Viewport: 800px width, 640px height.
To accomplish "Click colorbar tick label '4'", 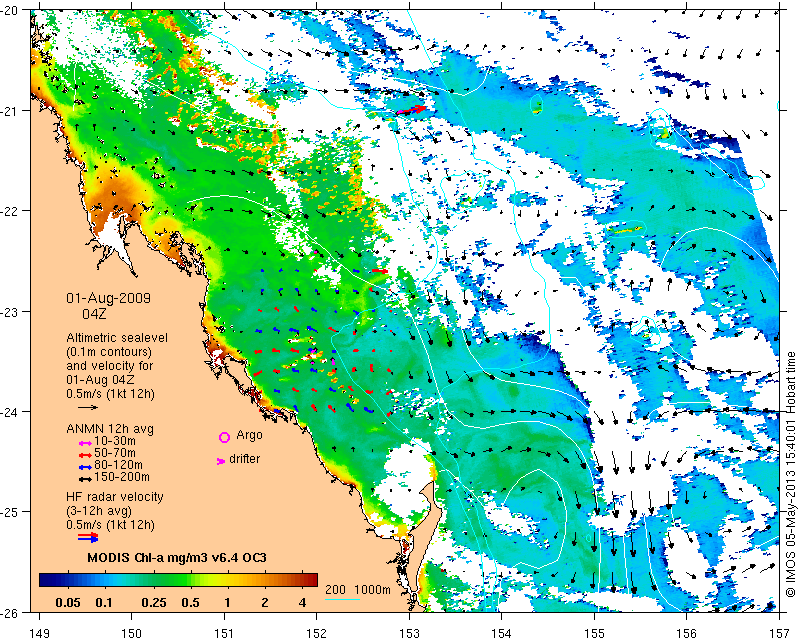I will point(303,603).
